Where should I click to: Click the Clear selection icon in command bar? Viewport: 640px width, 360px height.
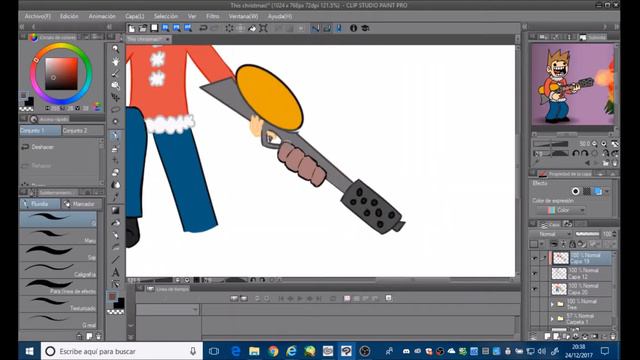click(229, 28)
